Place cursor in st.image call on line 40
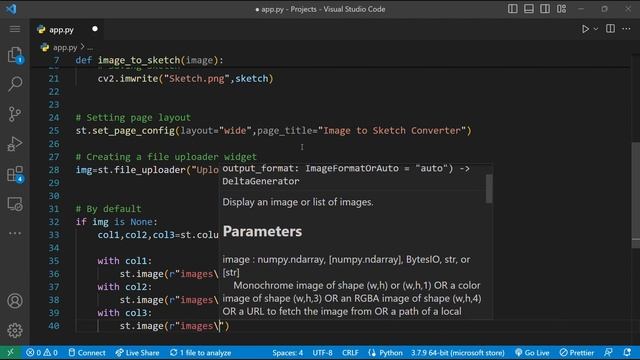Viewport: 640px width, 360px height. point(175,326)
